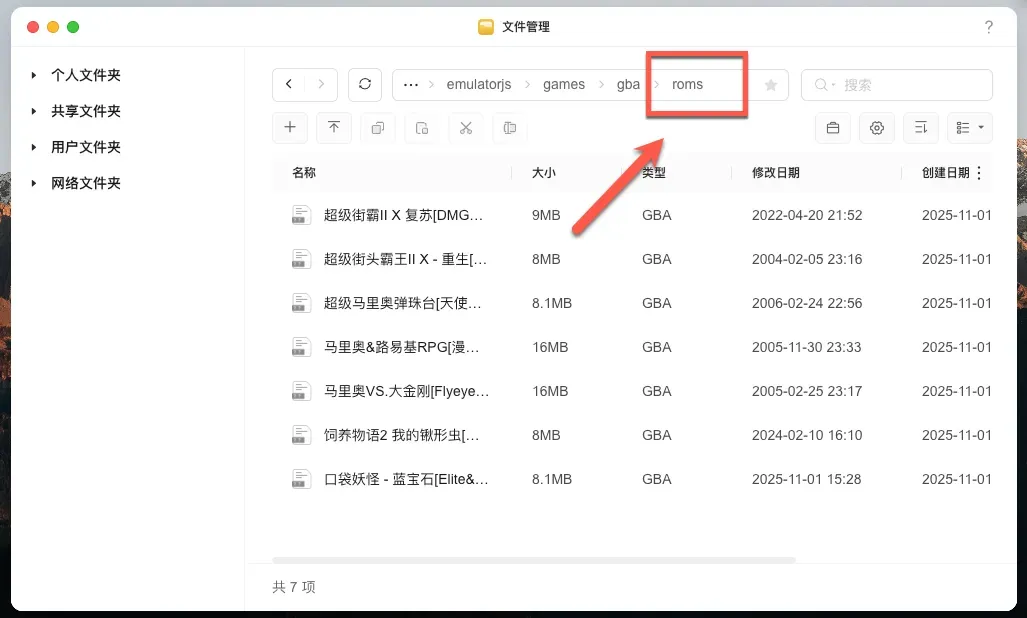Screen dimensions: 1027x618
Task: Star the roms folder as favorite
Action: click(771, 85)
